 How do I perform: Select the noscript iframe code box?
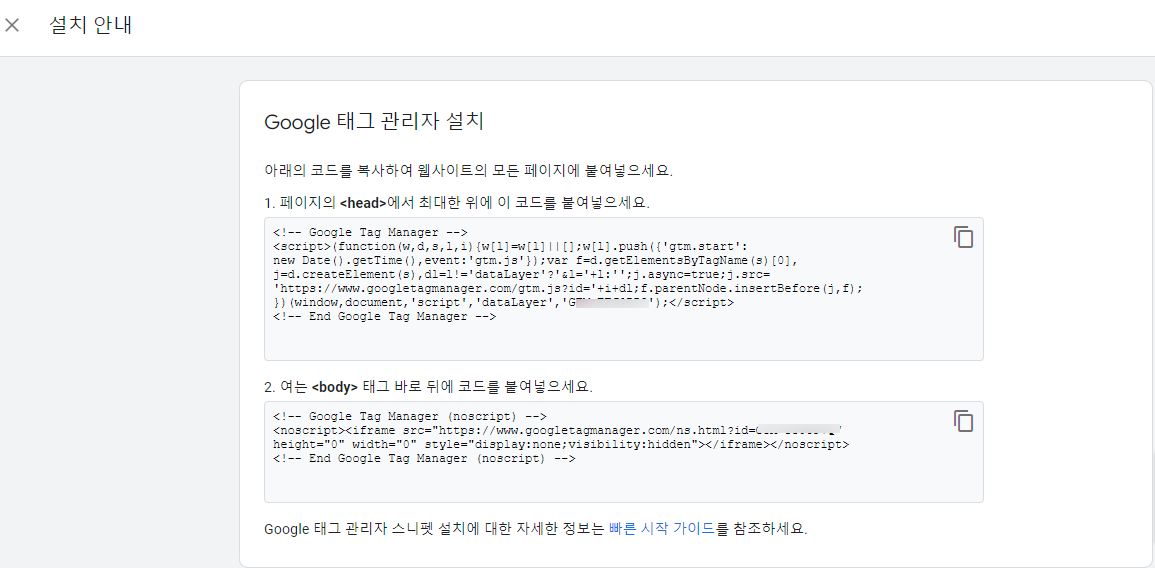(x=624, y=452)
